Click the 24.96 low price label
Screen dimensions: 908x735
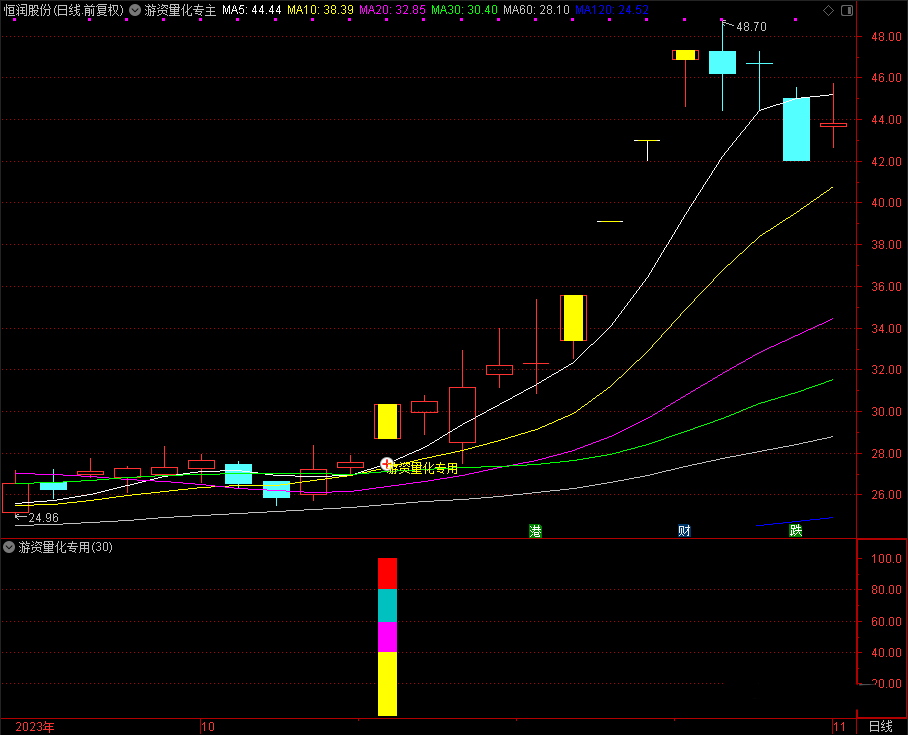(43, 518)
